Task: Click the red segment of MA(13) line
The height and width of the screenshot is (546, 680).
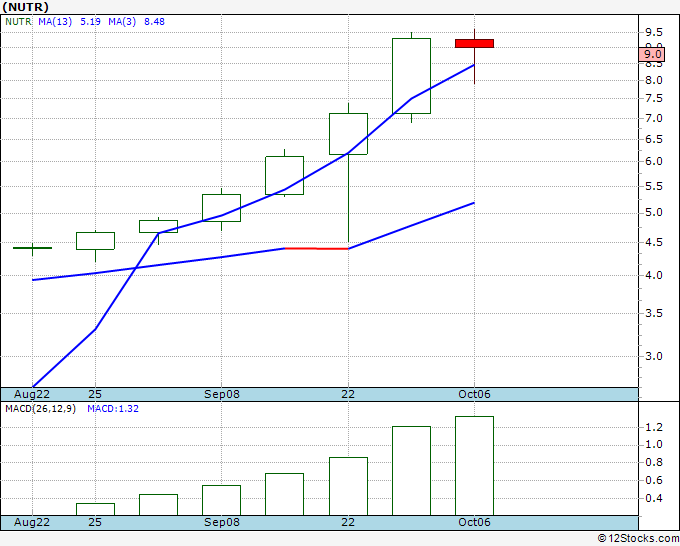Action: [x=317, y=248]
